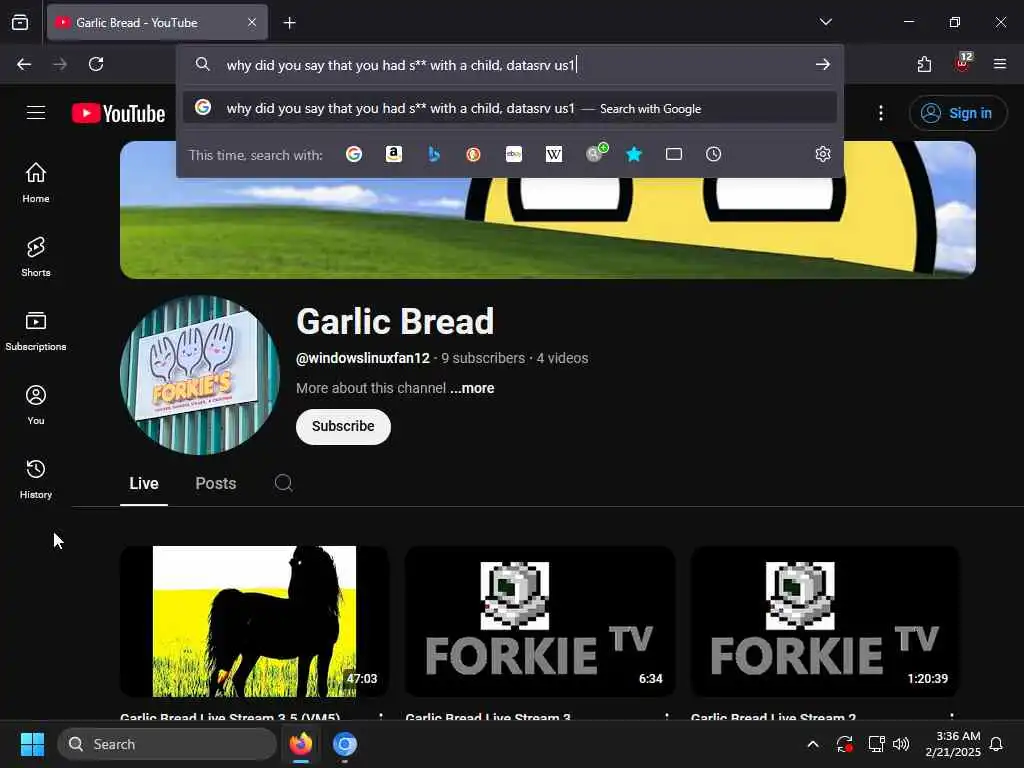
Task: Open the list all tabs dropdown
Action: 825,22
